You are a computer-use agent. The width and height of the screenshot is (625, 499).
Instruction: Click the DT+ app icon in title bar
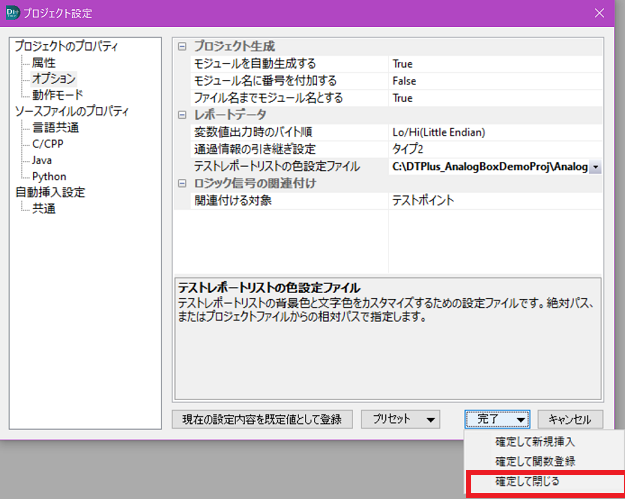point(11,12)
